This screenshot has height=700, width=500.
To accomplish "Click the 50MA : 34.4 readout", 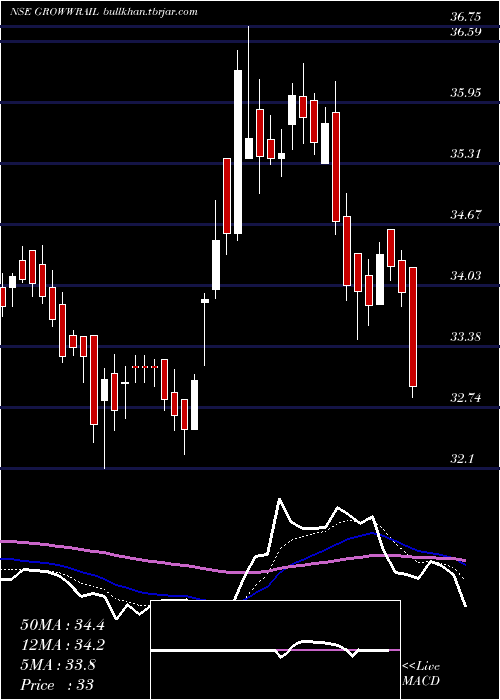I will click(x=62, y=625).
